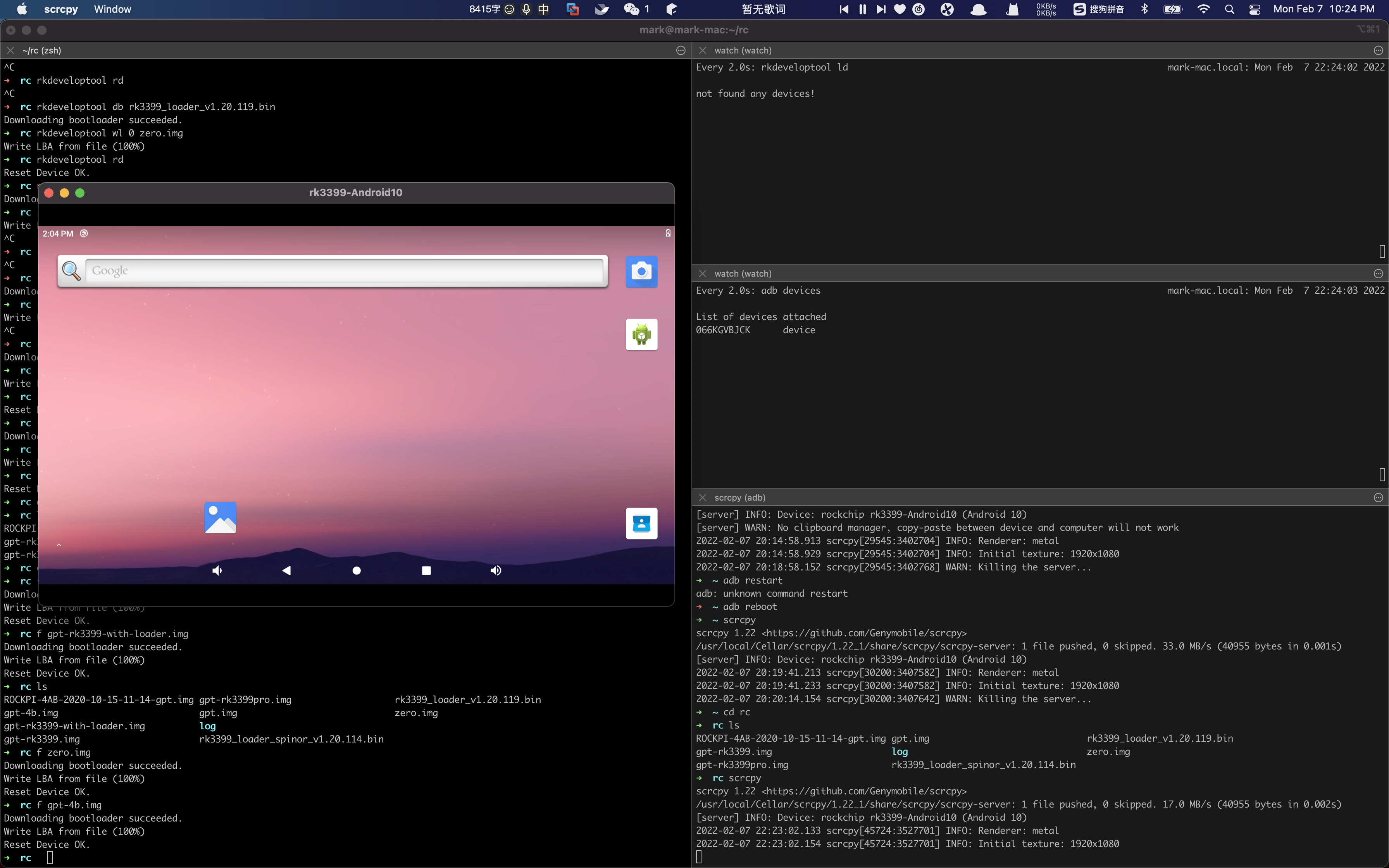This screenshot has height=868, width=1389.
Task: Launch the green Android robot app icon
Action: pyautogui.click(x=641, y=334)
